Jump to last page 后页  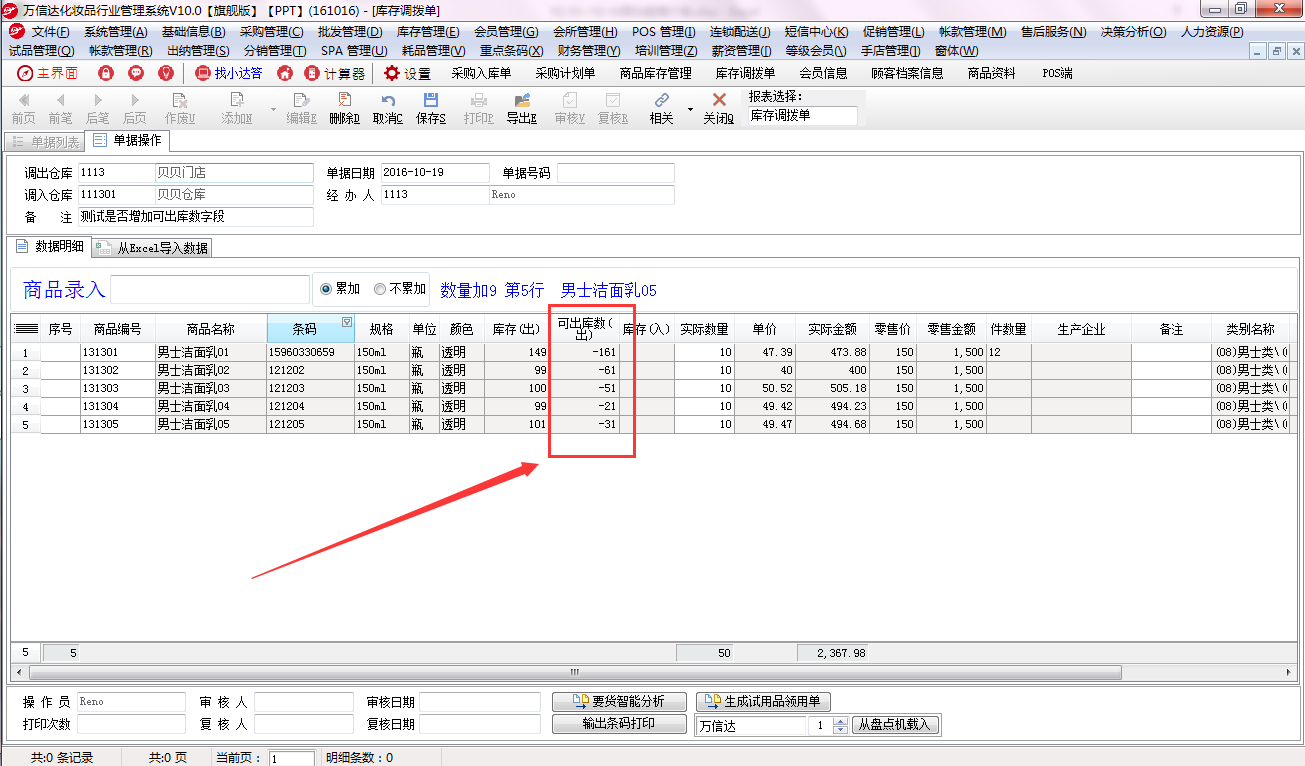[x=134, y=108]
